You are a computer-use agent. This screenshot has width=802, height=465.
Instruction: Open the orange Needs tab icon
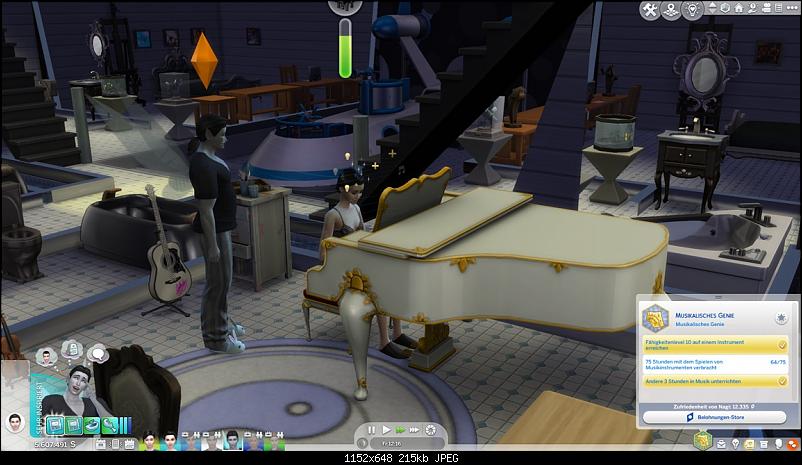(x=792, y=445)
